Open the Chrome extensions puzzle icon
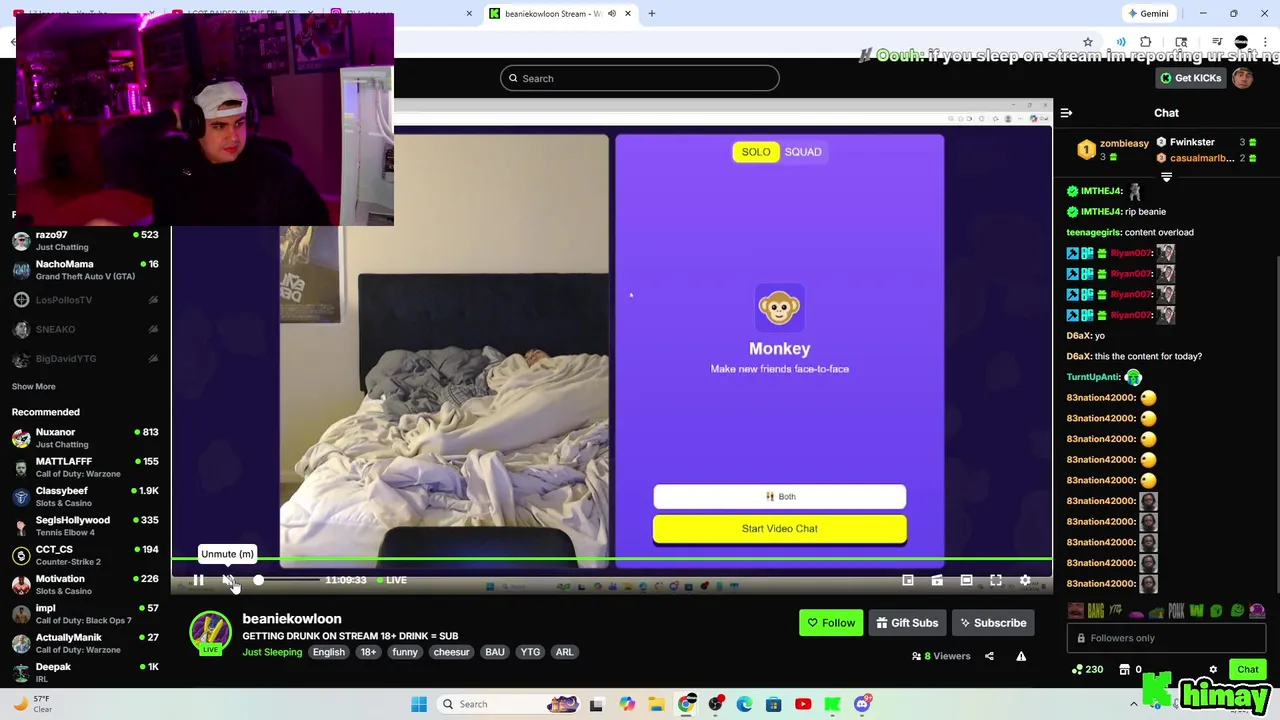 1146,42
